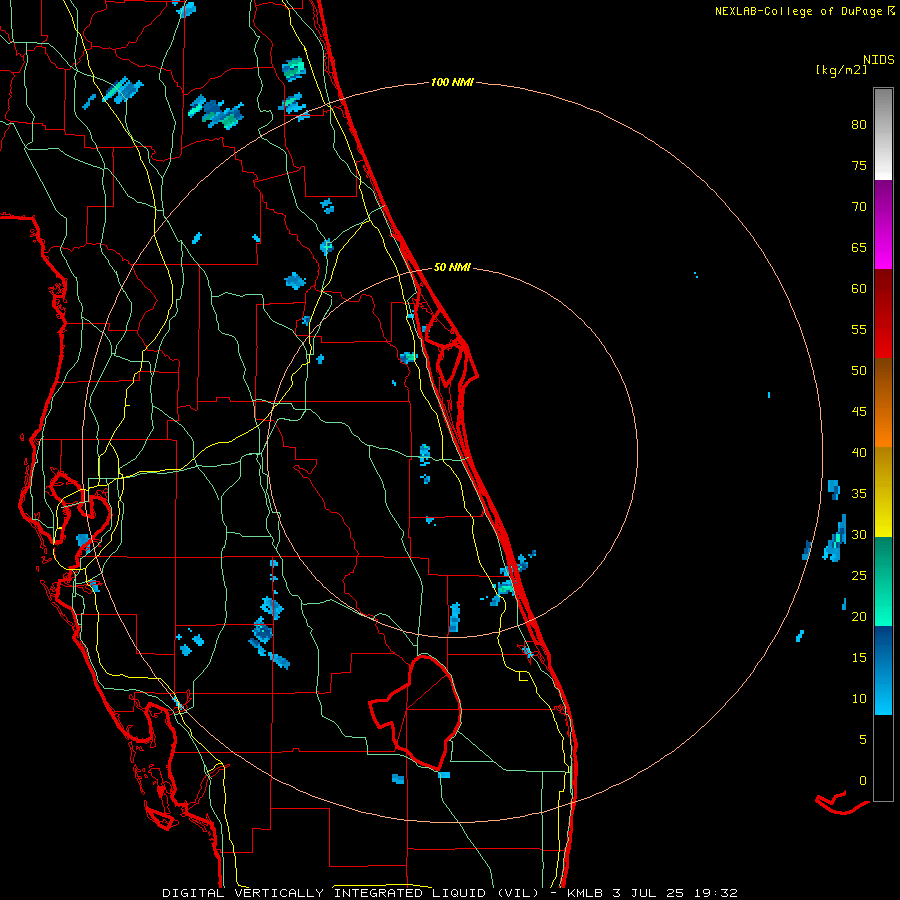The image size is (900, 900).
Task: Select the 50 value on the color scale
Action: coord(859,370)
